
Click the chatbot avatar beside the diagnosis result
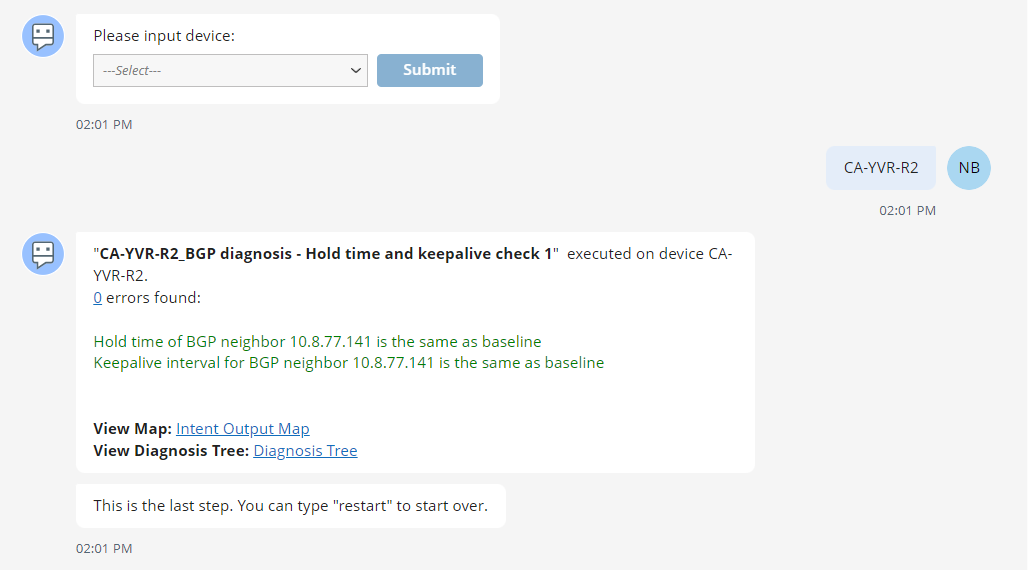click(x=43, y=254)
